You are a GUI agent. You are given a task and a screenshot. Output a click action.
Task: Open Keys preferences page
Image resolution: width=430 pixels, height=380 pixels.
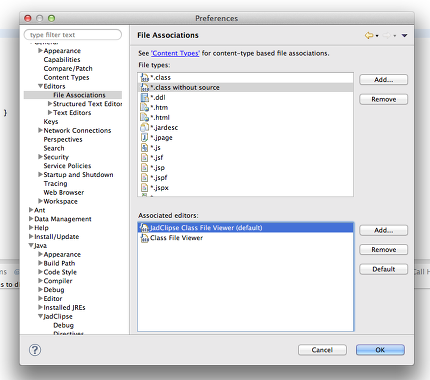tap(51, 122)
